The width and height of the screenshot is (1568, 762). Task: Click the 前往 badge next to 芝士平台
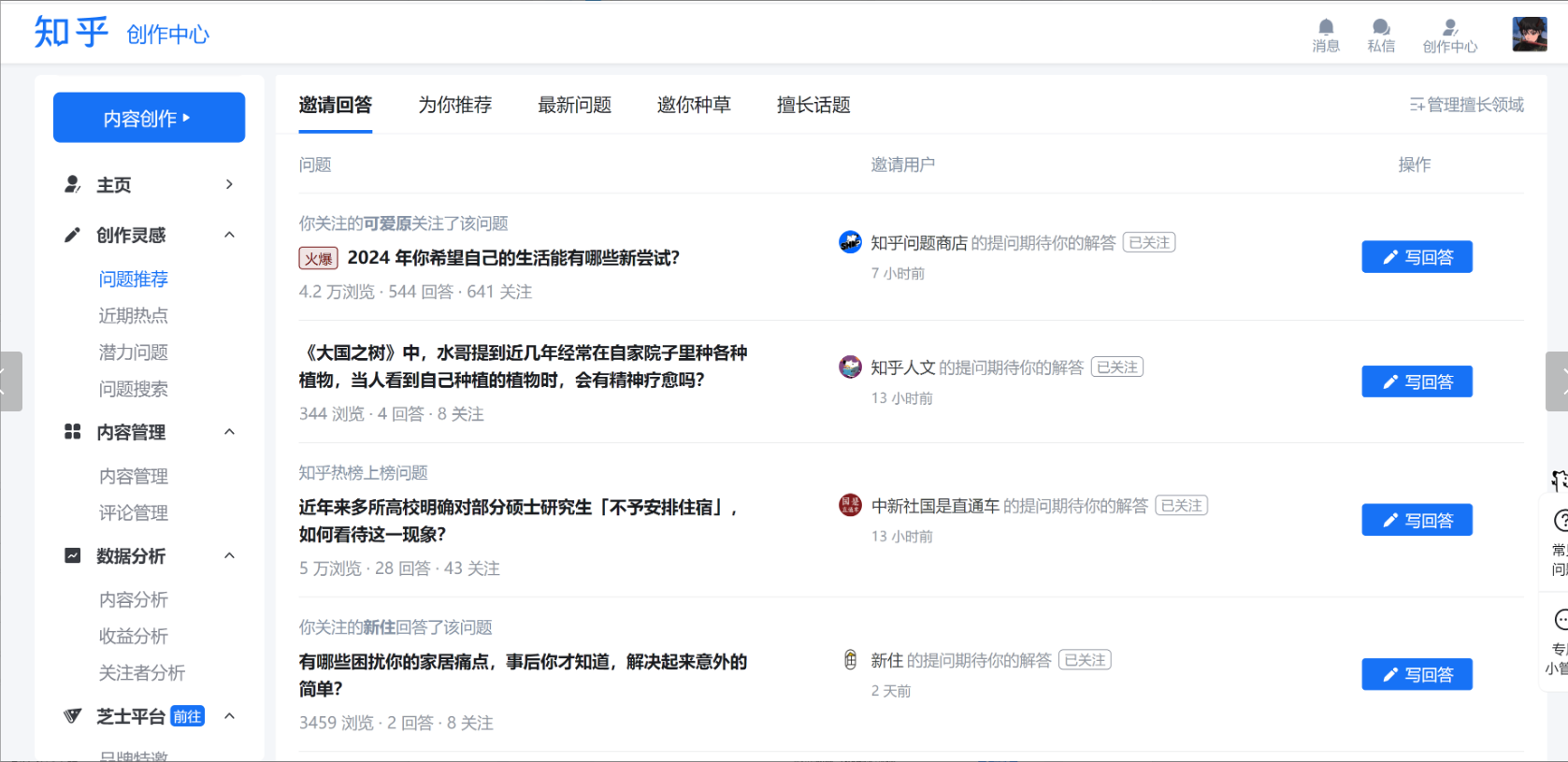pos(187,716)
